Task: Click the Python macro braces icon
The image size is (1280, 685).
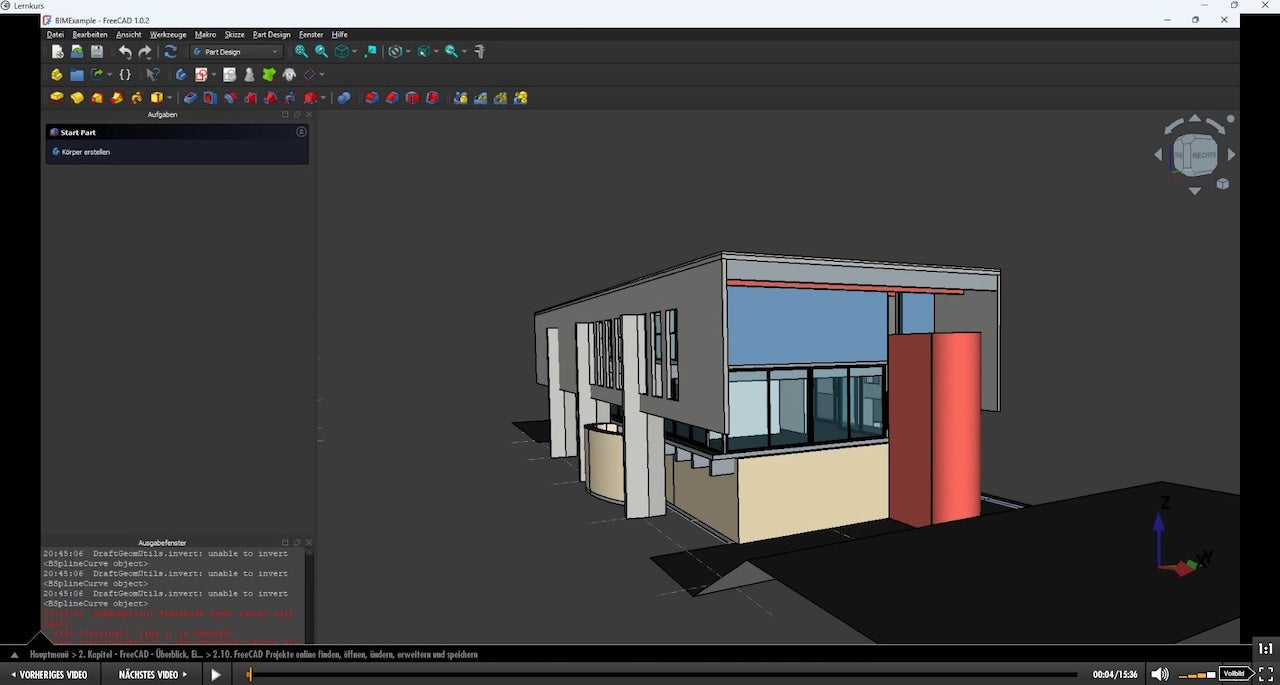Action: point(125,74)
